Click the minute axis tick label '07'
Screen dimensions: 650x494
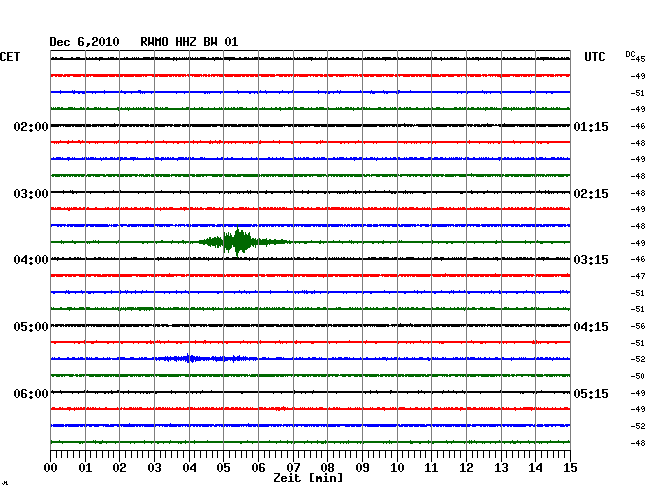293,467
